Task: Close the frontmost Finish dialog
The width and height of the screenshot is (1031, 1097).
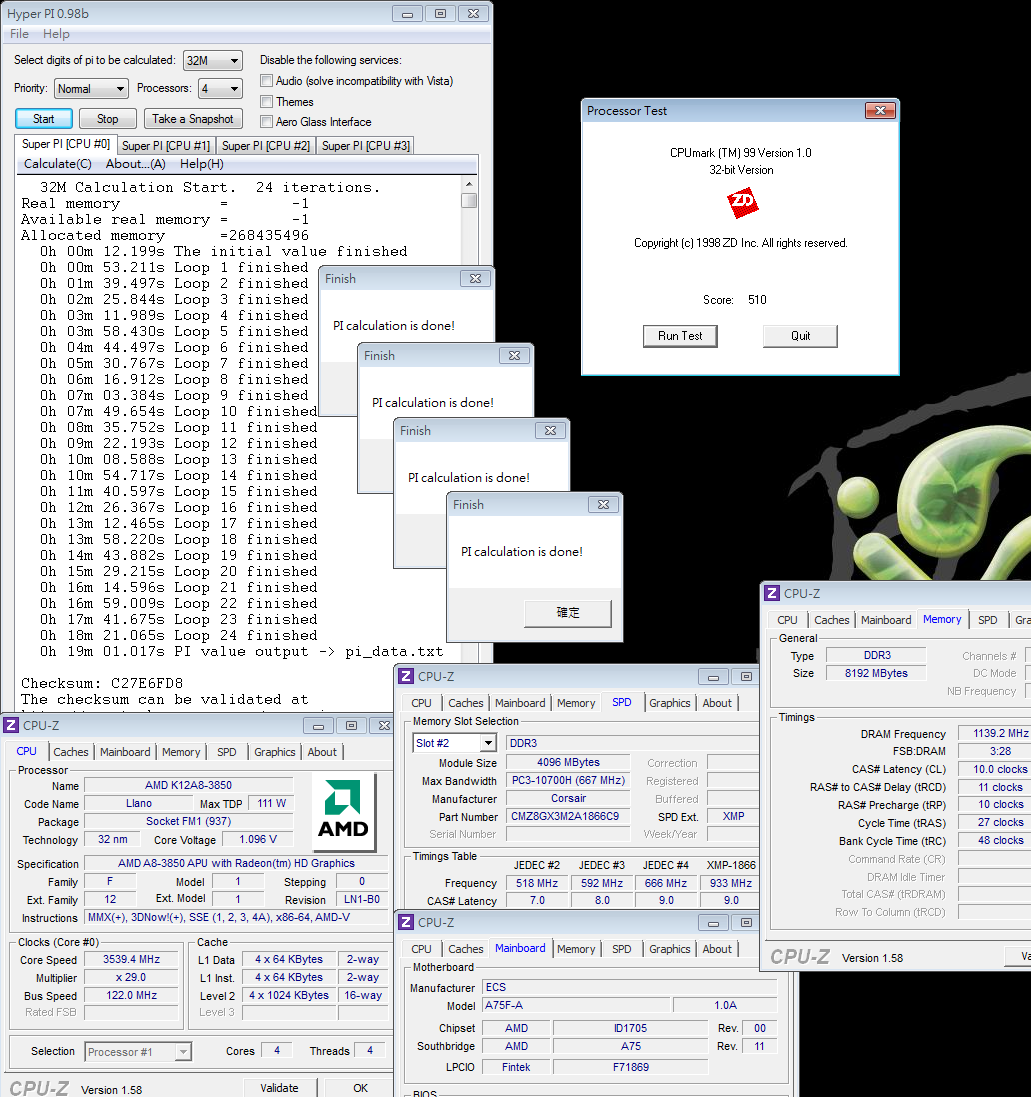Action: [603, 504]
